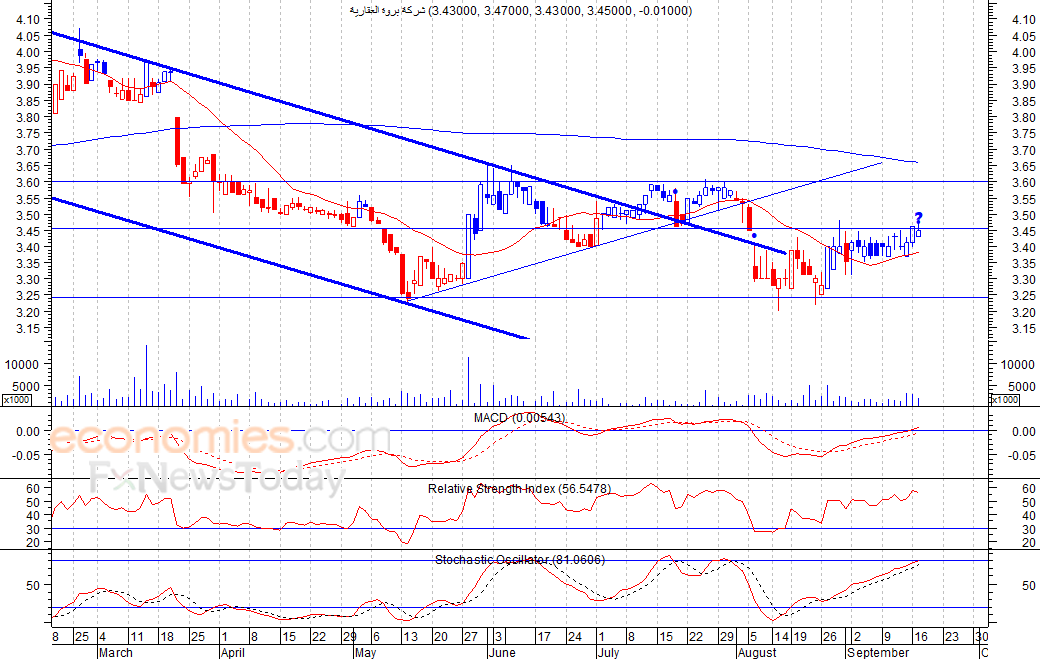Select the July month label
Image resolution: width=1040 pixels, height=659 pixels.
tap(608, 652)
